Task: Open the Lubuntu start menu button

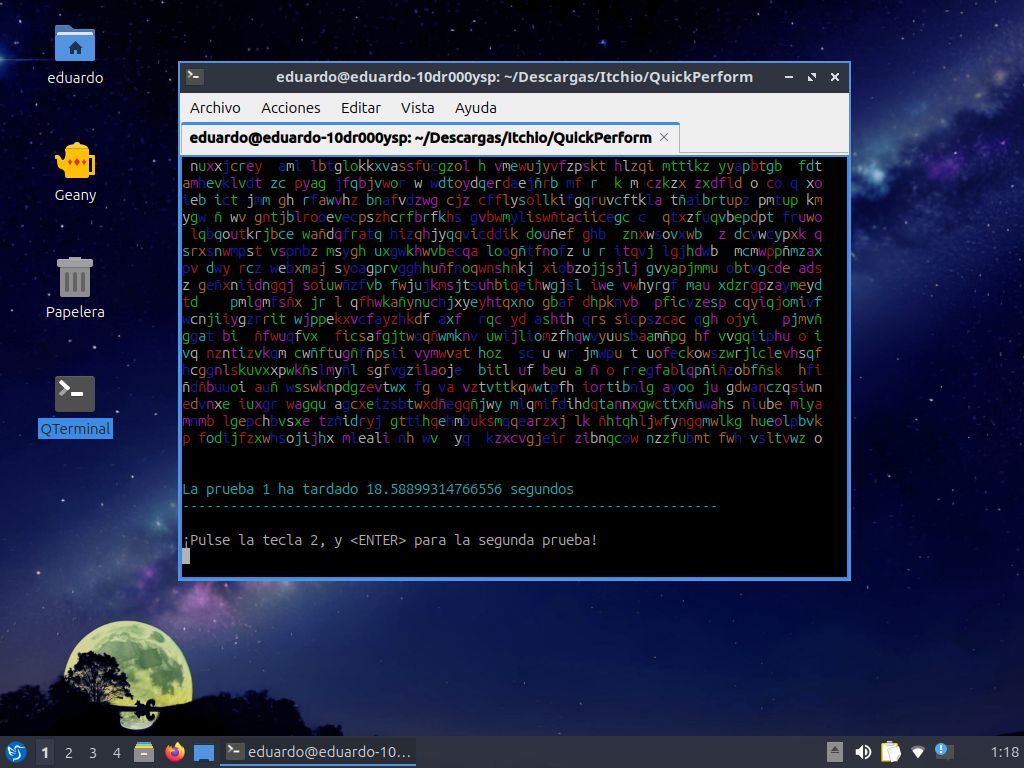Action: [x=15, y=752]
